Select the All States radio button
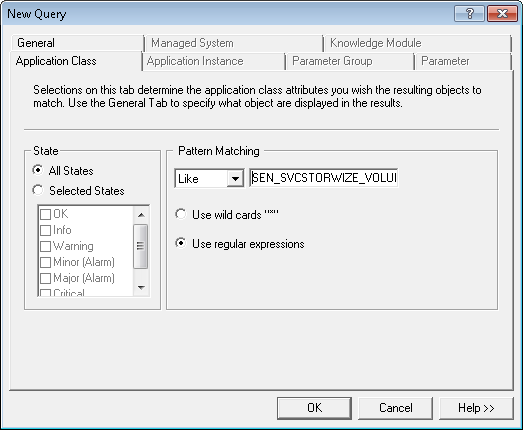 [x=38, y=170]
